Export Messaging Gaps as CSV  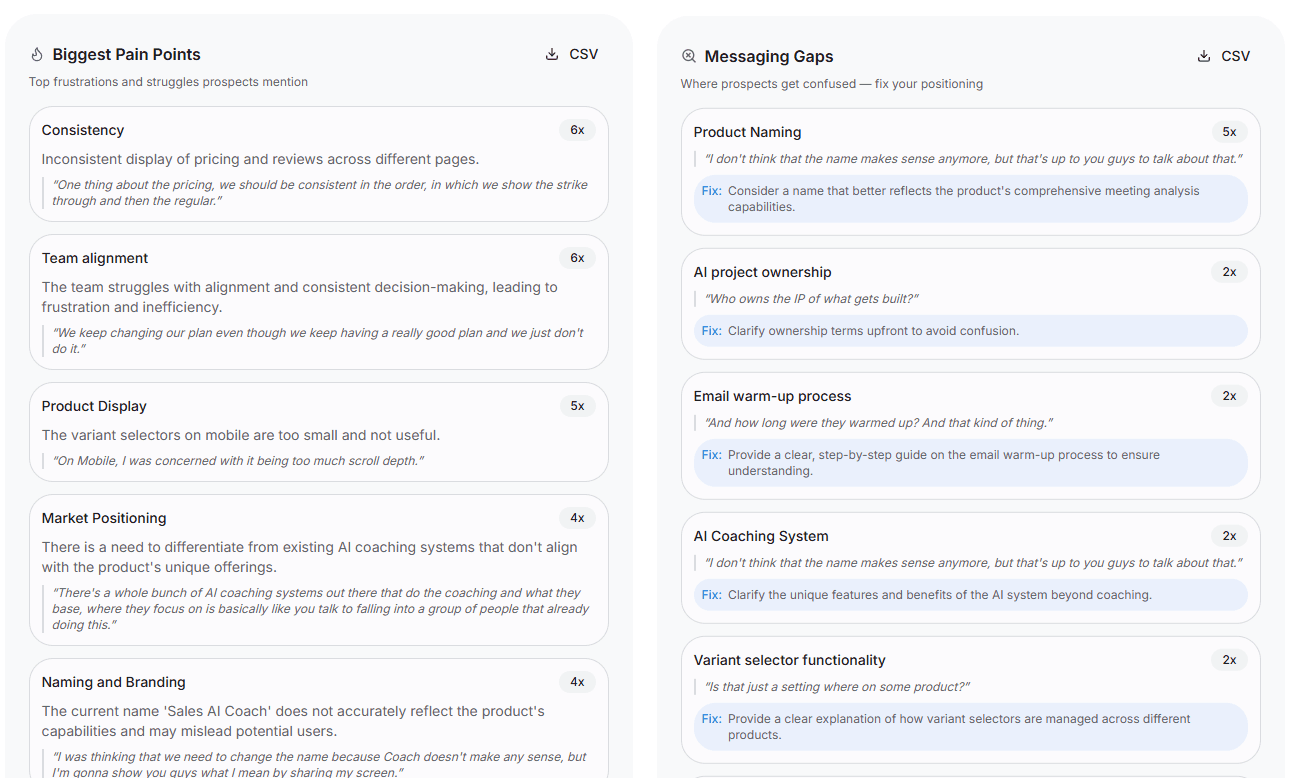[x=1224, y=56]
